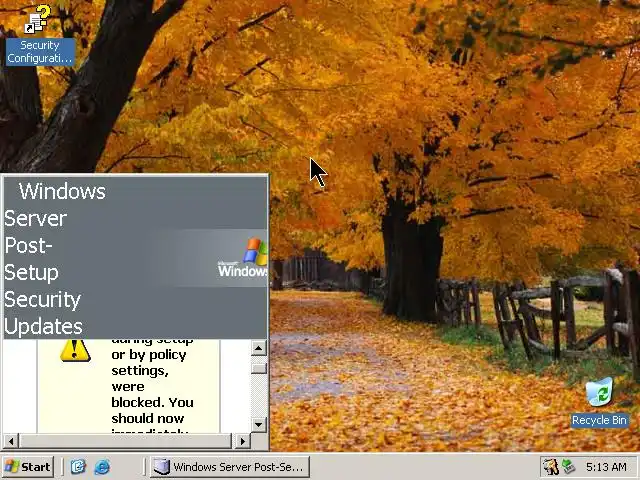This screenshot has height=480, width=640.
Task: Click the vertical scrollbar up arrow
Action: [x=258, y=348]
